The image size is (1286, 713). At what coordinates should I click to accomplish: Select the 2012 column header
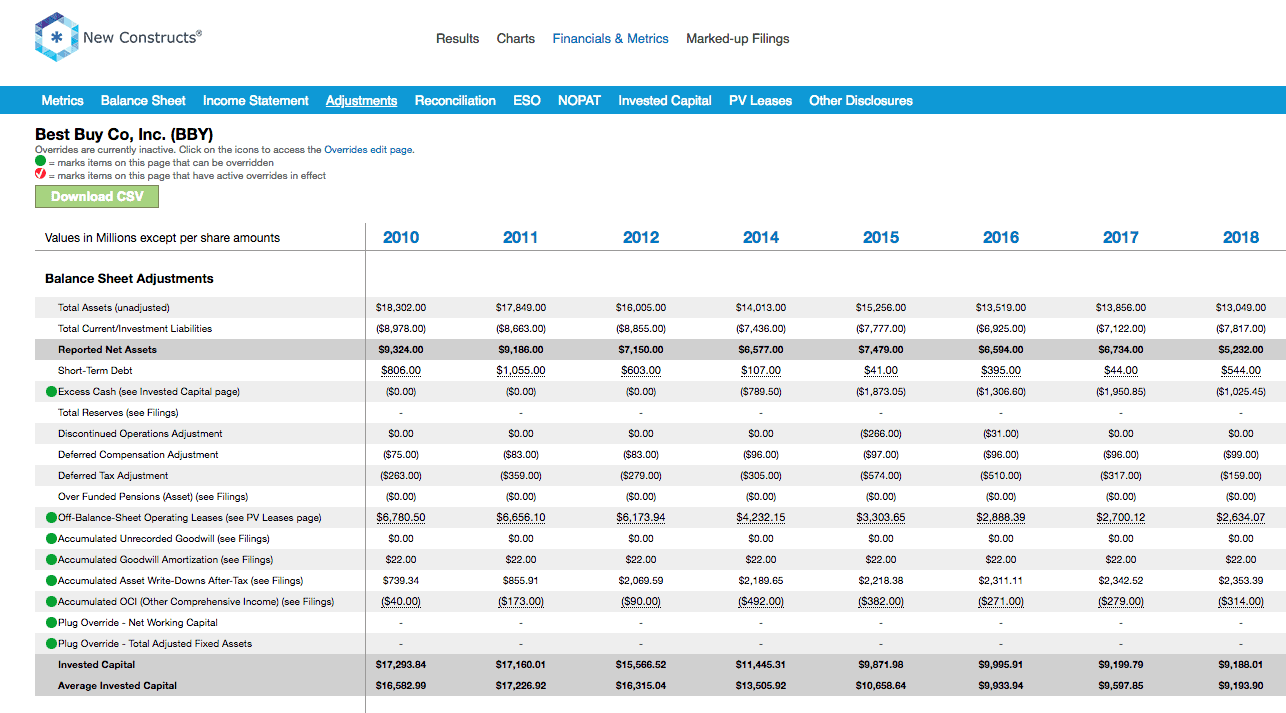point(641,238)
